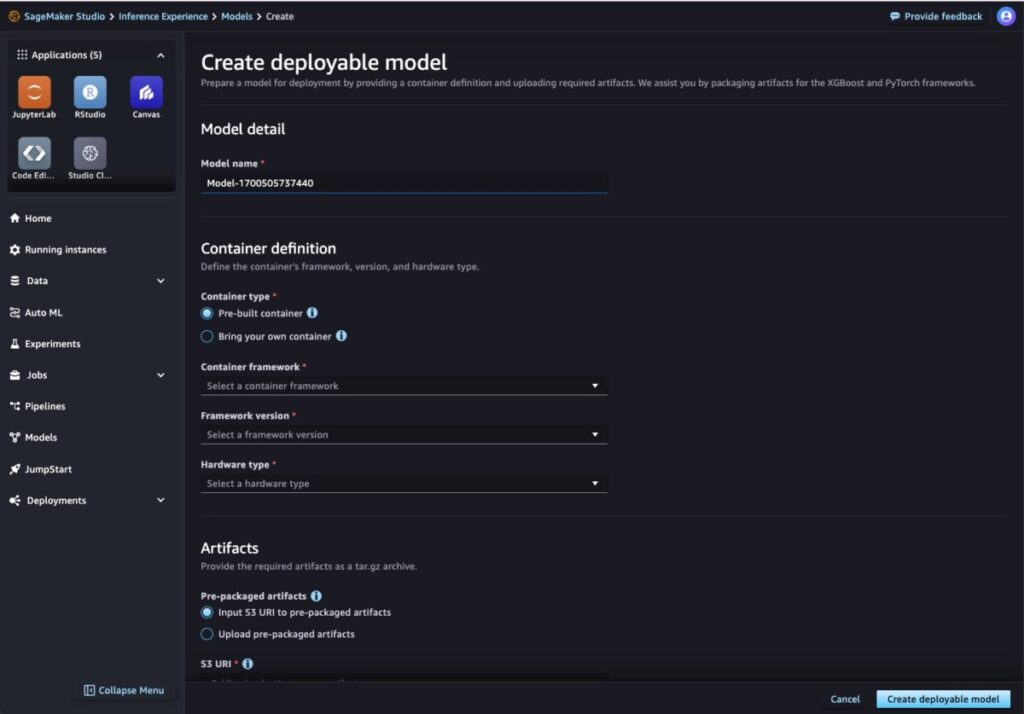This screenshot has width=1024, height=714.
Task: Open Running instances in the sidebar
Action: [x=65, y=250]
